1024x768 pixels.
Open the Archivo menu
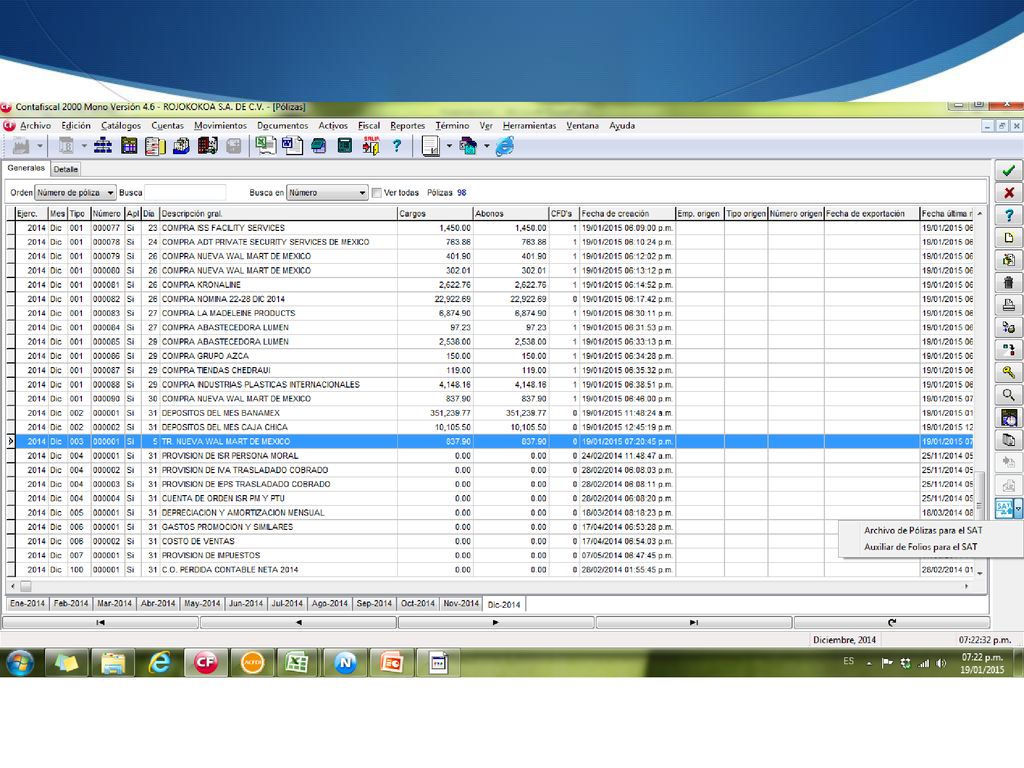35,125
